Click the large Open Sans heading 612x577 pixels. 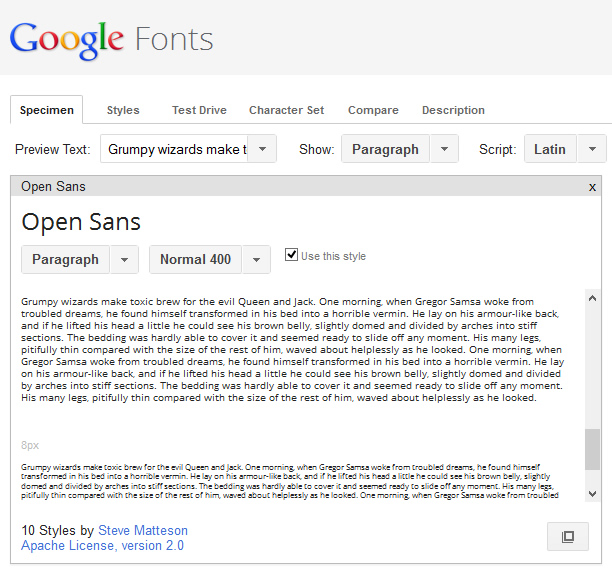click(x=81, y=222)
